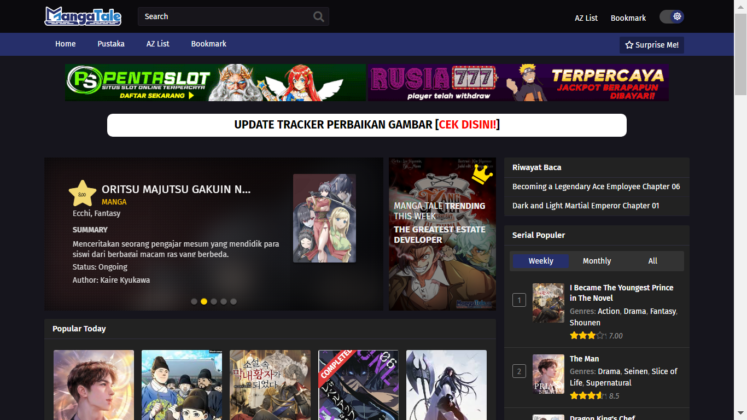The width and height of the screenshot is (747, 420).
Task: Open the COMPLETED ribbon manga cover
Action: coord(358,385)
